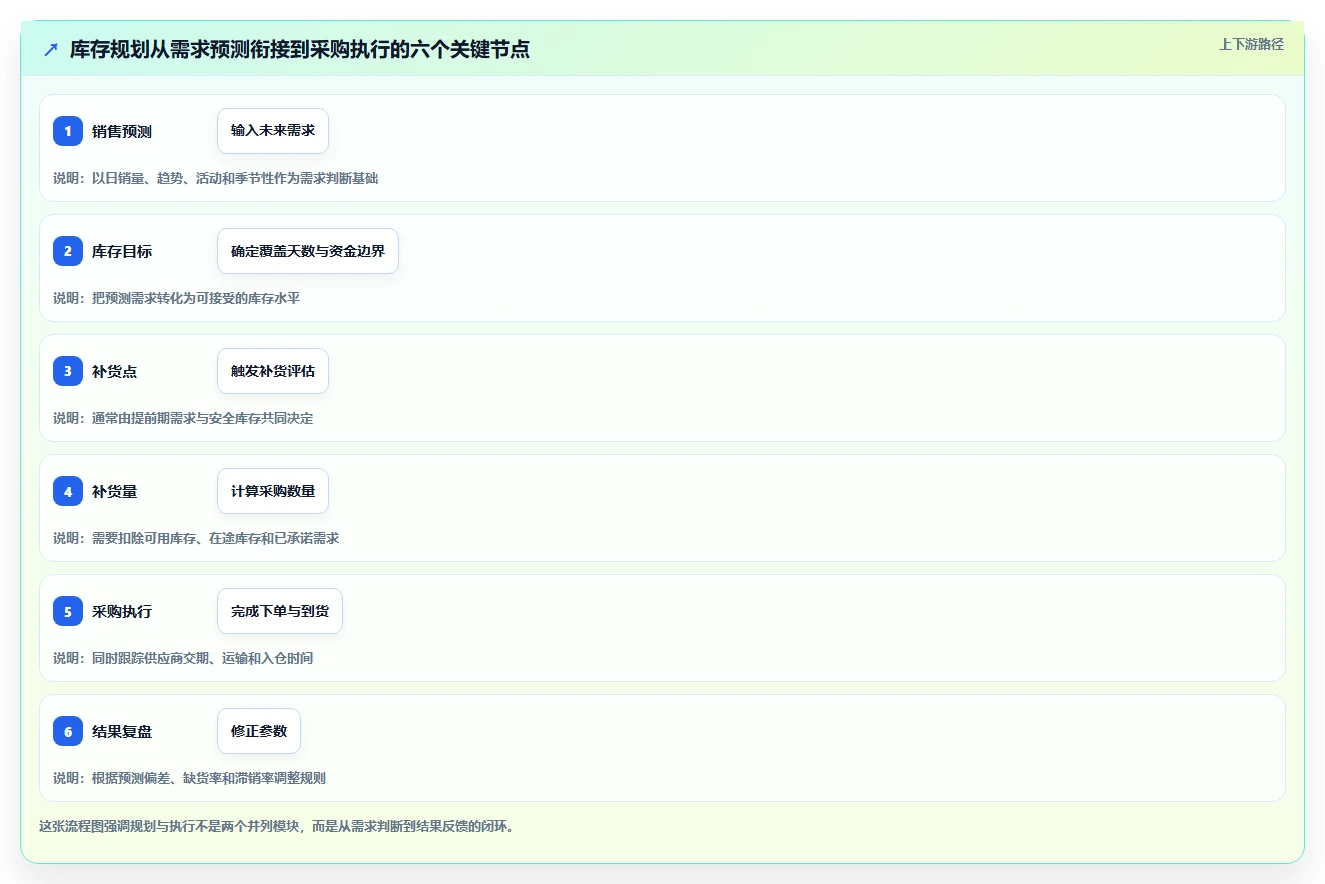Select the 补货点 step name
This screenshot has width=1325, height=884.
115,371
